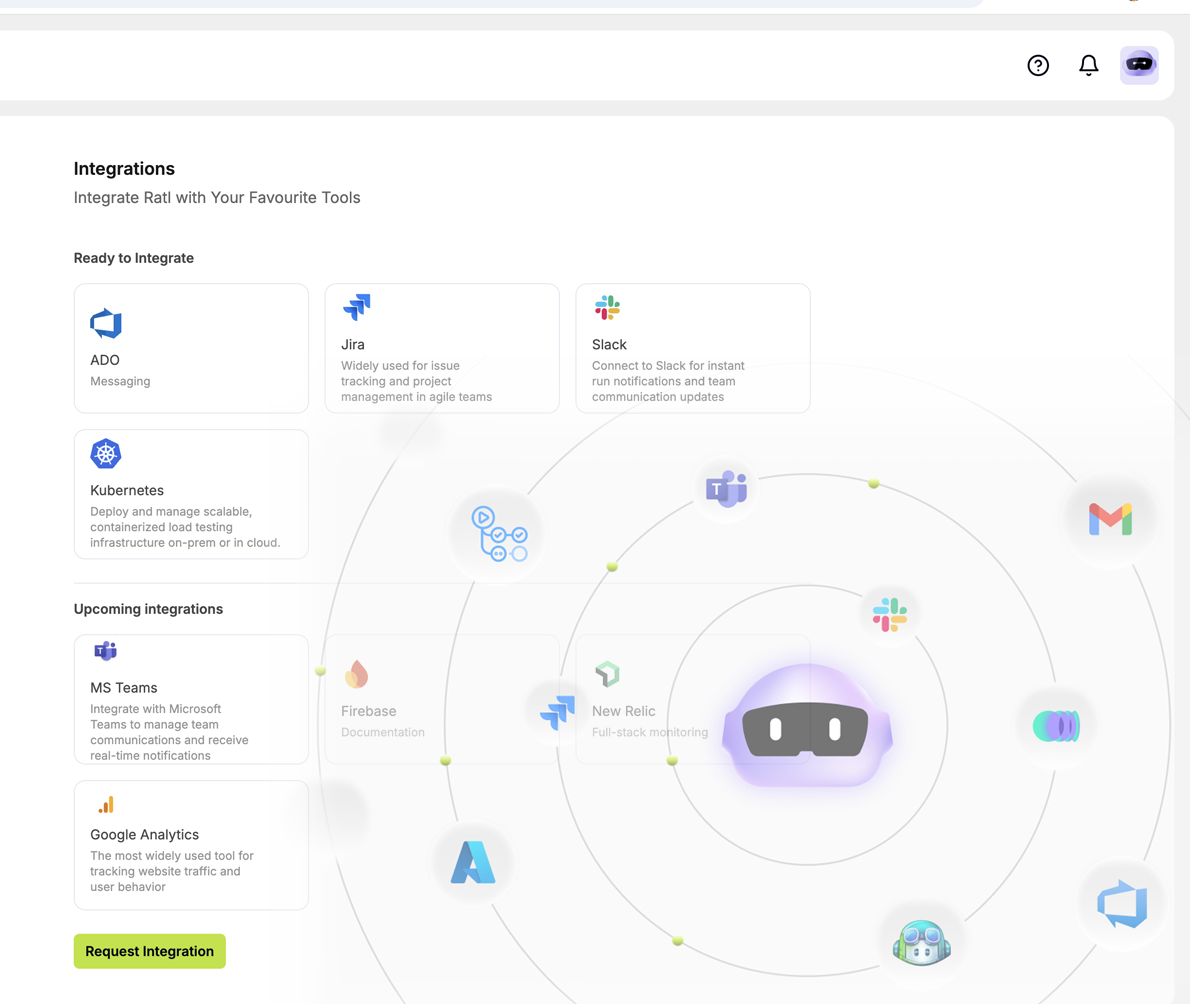Click the "Integrate with Microsoft Teams" description
The height and width of the screenshot is (1004, 1190).
pyautogui.click(x=169, y=732)
